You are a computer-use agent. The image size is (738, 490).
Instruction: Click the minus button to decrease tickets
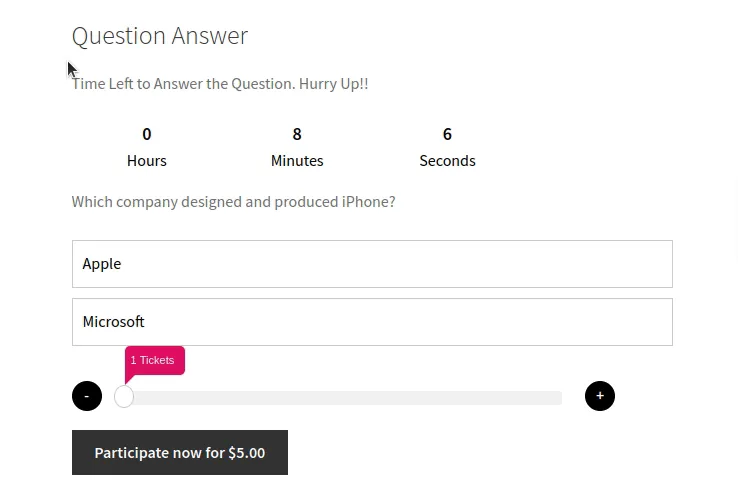point(87,396)
